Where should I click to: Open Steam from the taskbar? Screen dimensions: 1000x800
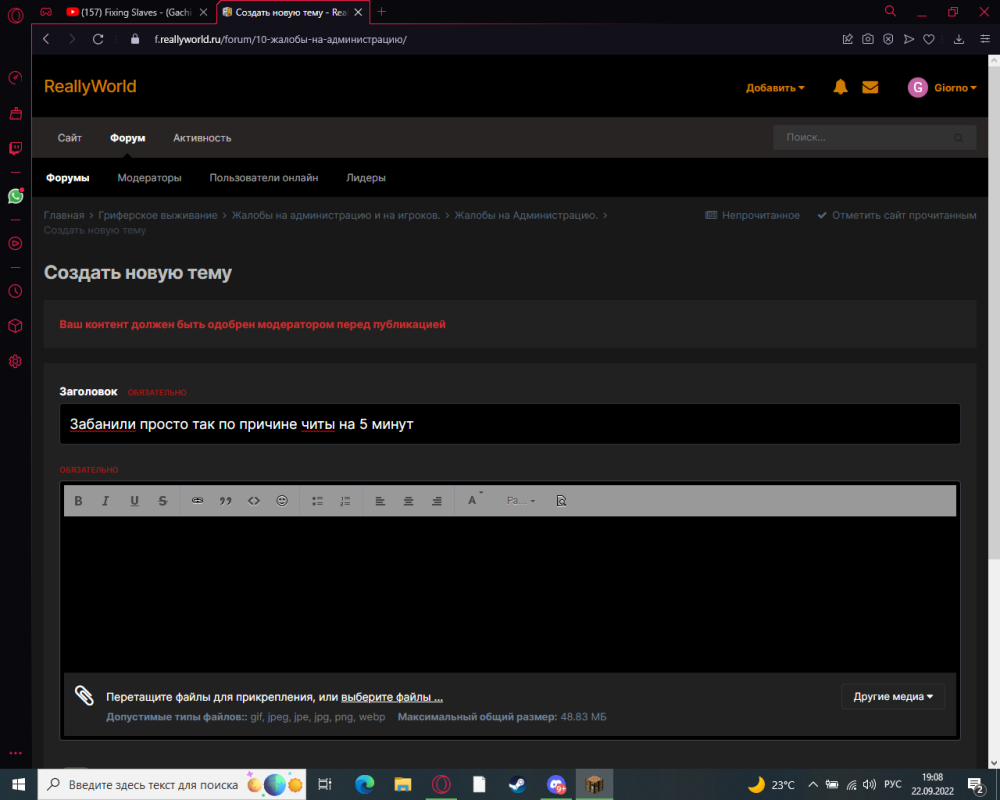[517, 784]
